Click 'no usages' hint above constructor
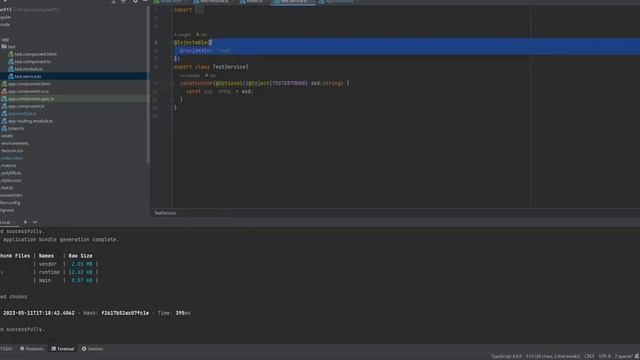 click(190, 76)
